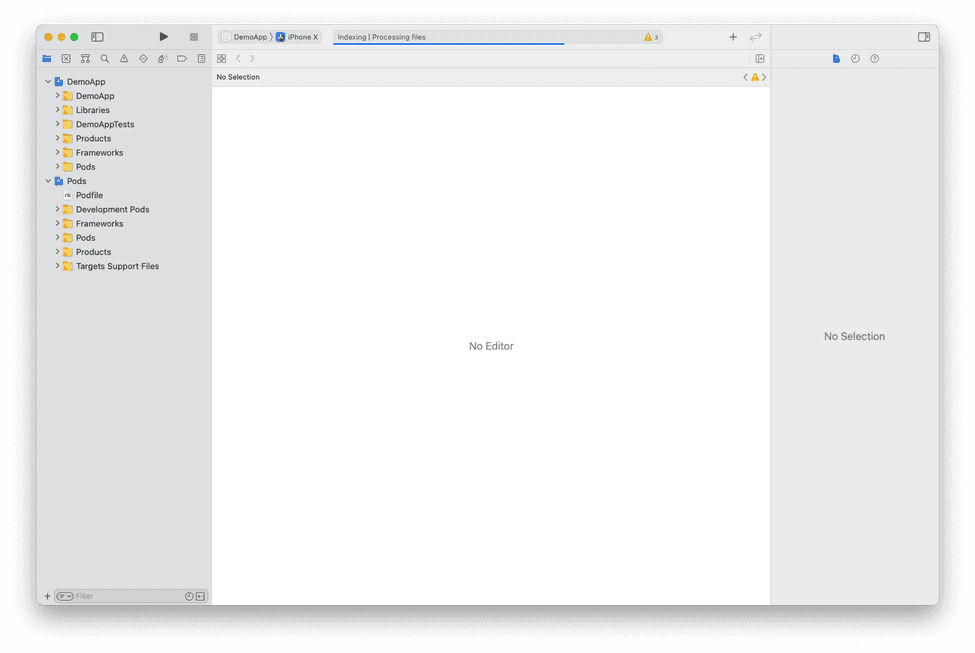Open the iPhone X destination selector
Screen dimensions: 975x653
coord(298,36)
